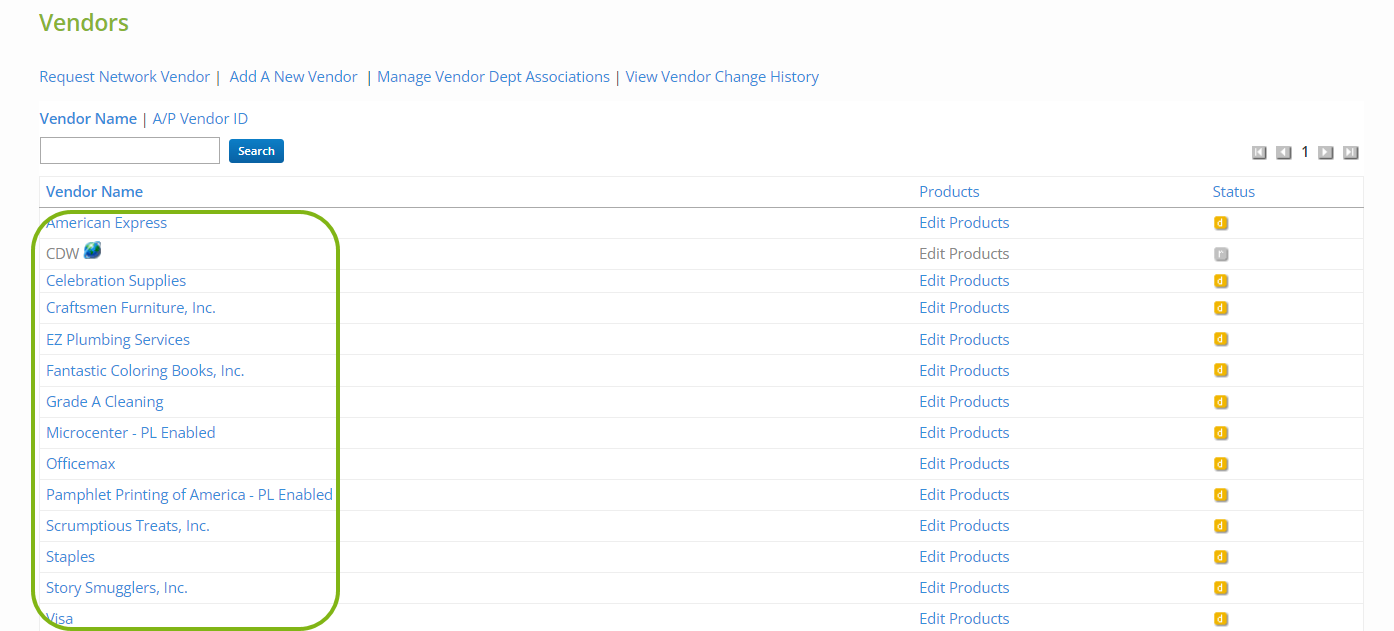The width and height of the screenshot is (1394, 631).
Task: Click the vendor search text field
Action: (130, 151)
